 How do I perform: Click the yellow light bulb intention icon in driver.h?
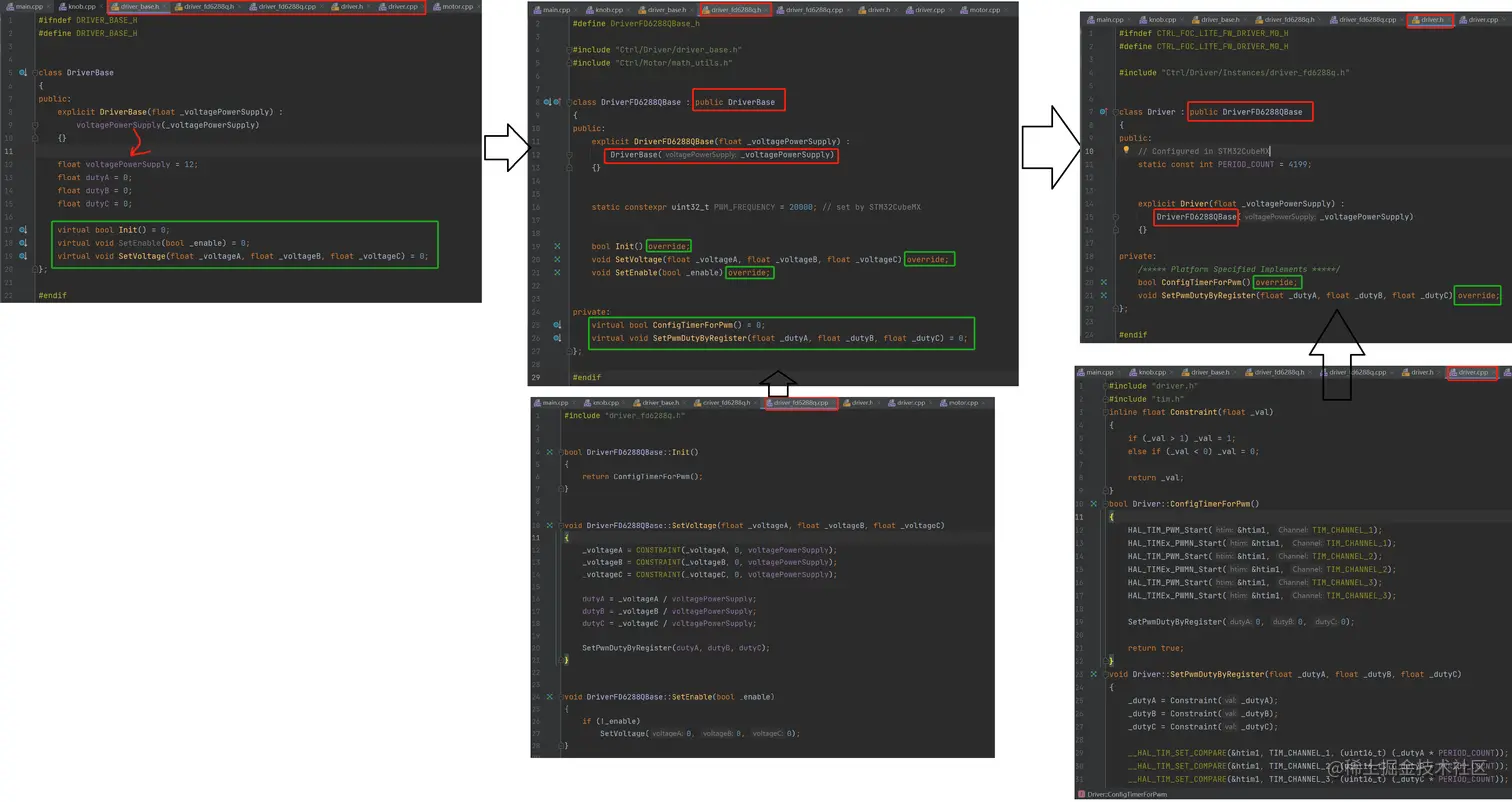pos(1125,151)
